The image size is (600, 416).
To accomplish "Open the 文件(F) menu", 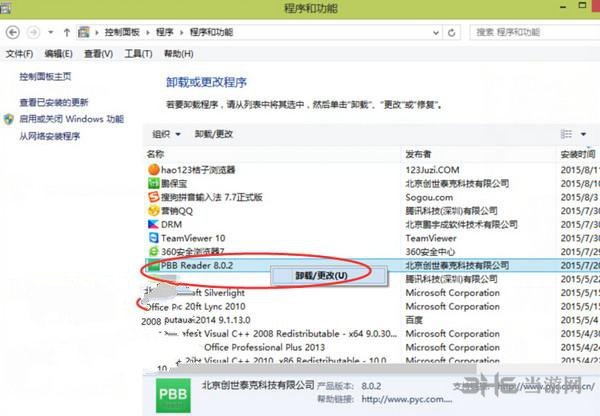I will (19, 54).
